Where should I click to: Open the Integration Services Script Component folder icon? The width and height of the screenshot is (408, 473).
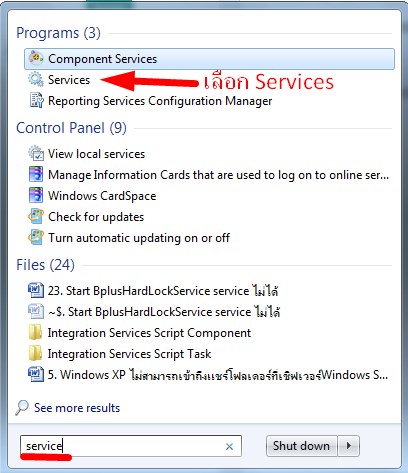(x=36, y=333)
